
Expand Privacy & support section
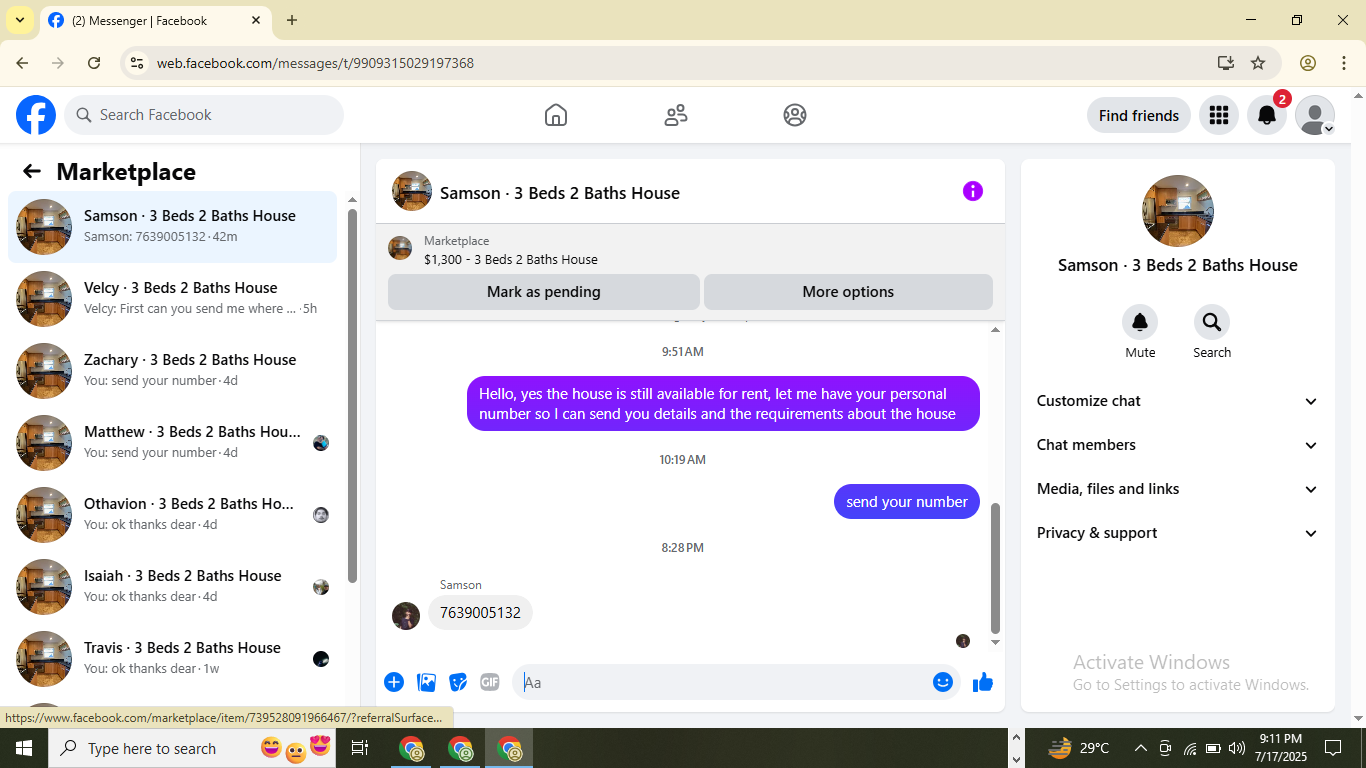[1178, 533]
